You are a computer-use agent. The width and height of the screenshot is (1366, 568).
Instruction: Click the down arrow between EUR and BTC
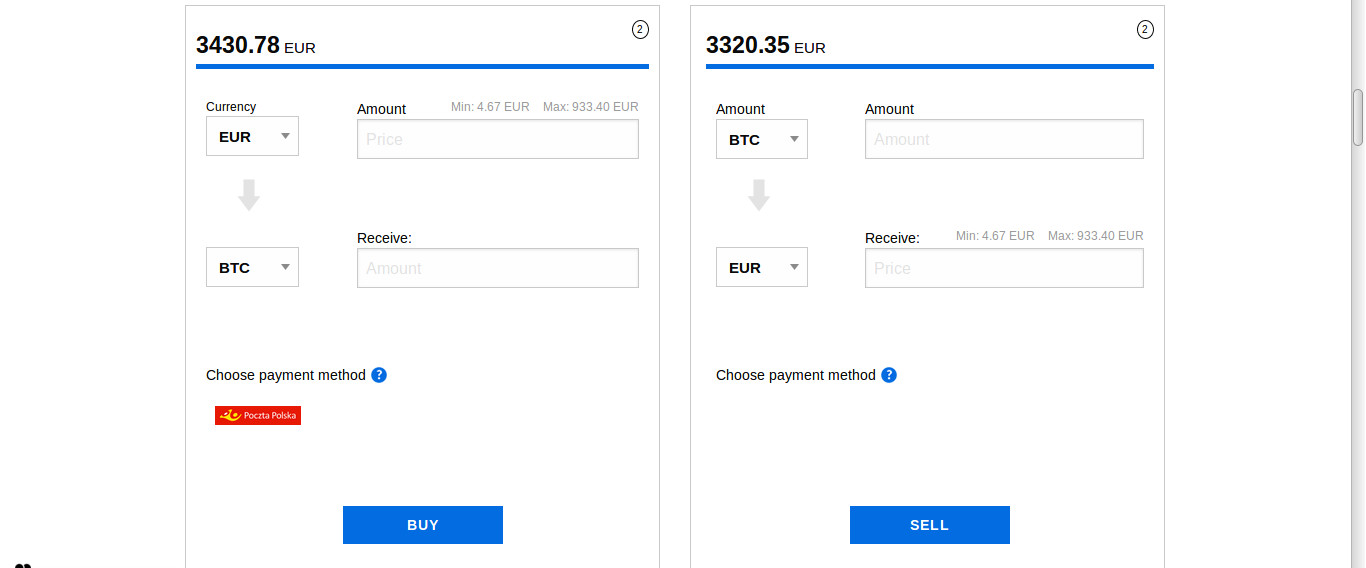coord(249,195)
